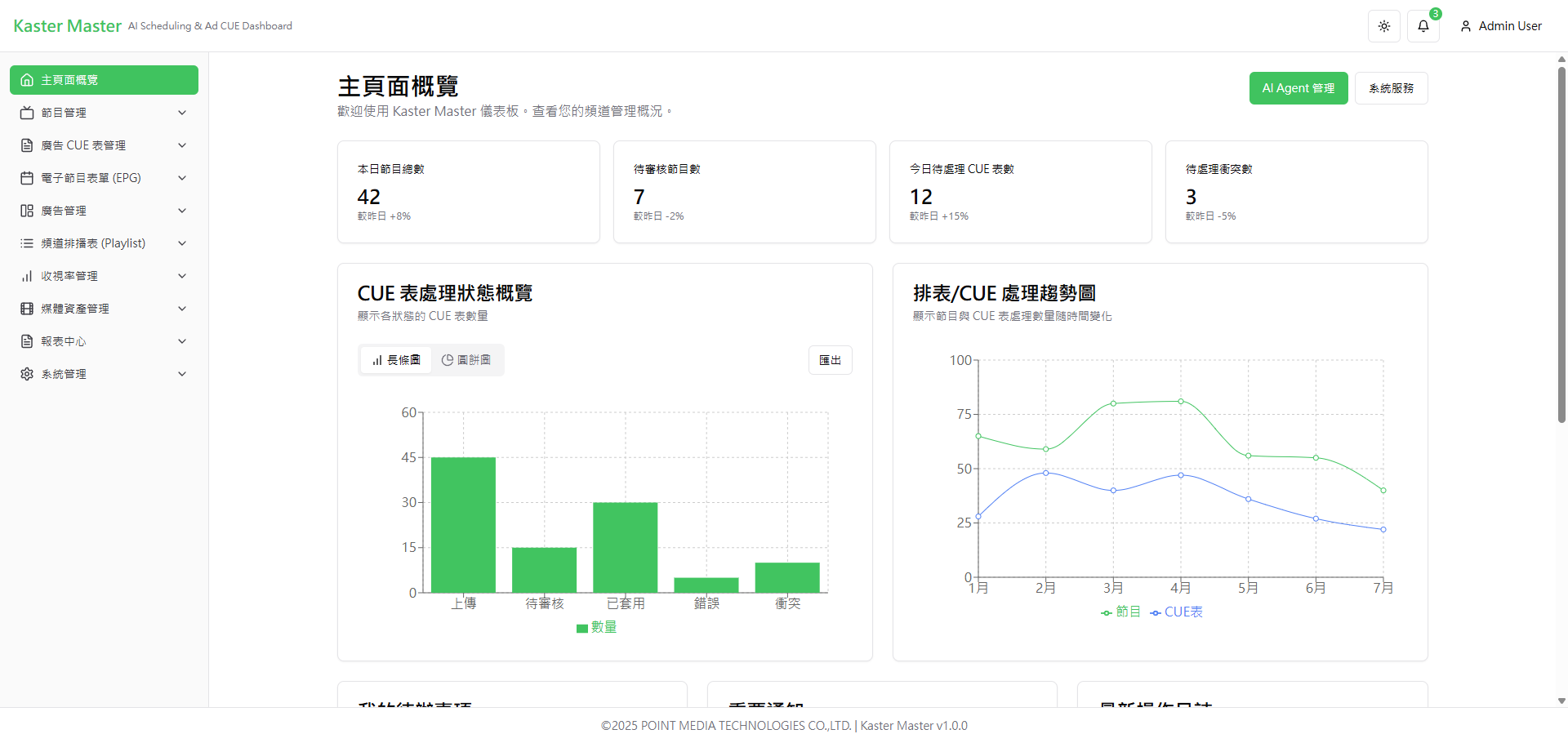Open the 廣告 CUE 表管理 menu item
The image size is (1568, 743).
tap(104, 145)
